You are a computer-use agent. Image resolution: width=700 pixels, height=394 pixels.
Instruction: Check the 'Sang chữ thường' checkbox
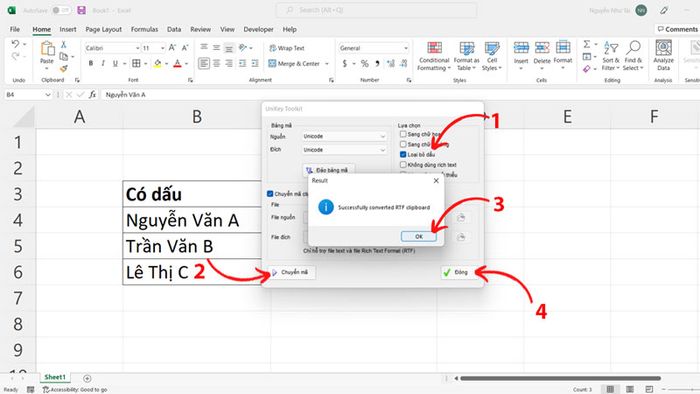(x=403, y=144)
